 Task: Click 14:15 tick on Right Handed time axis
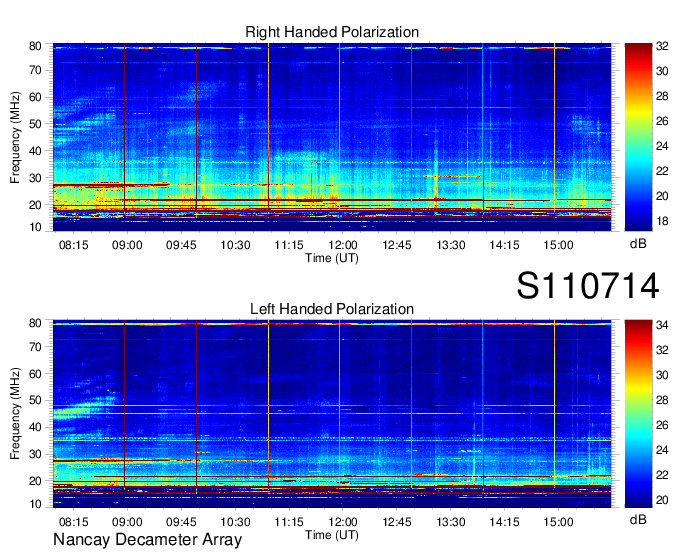(504, 245)
